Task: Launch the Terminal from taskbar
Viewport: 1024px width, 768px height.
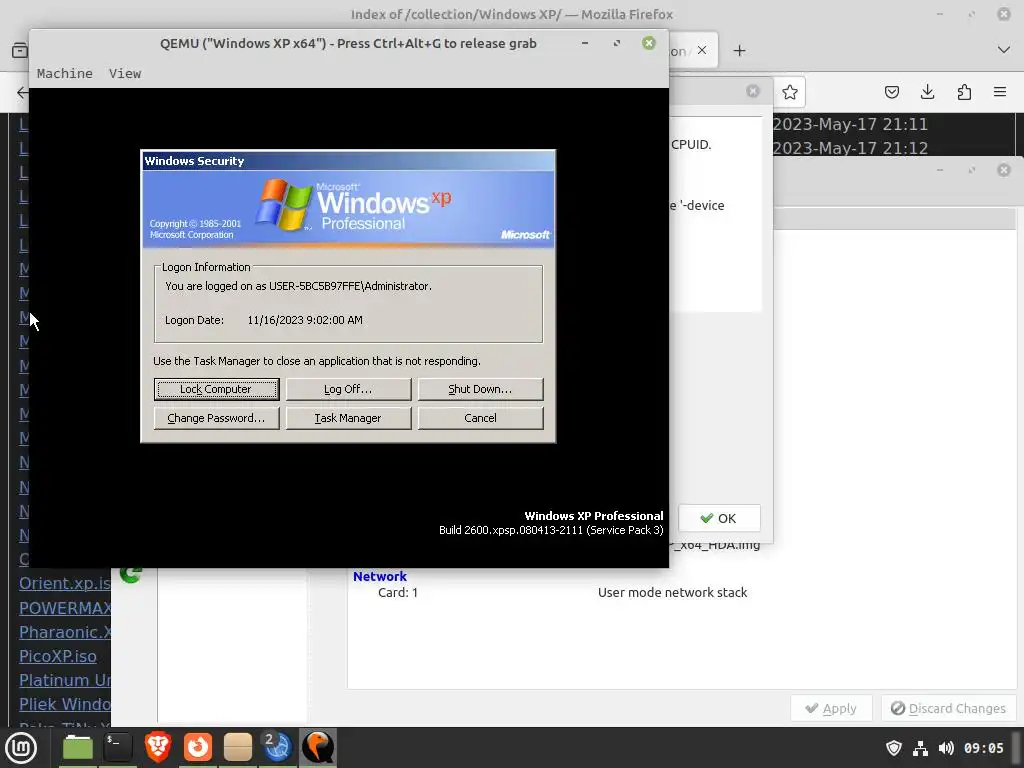Action: 118,747
